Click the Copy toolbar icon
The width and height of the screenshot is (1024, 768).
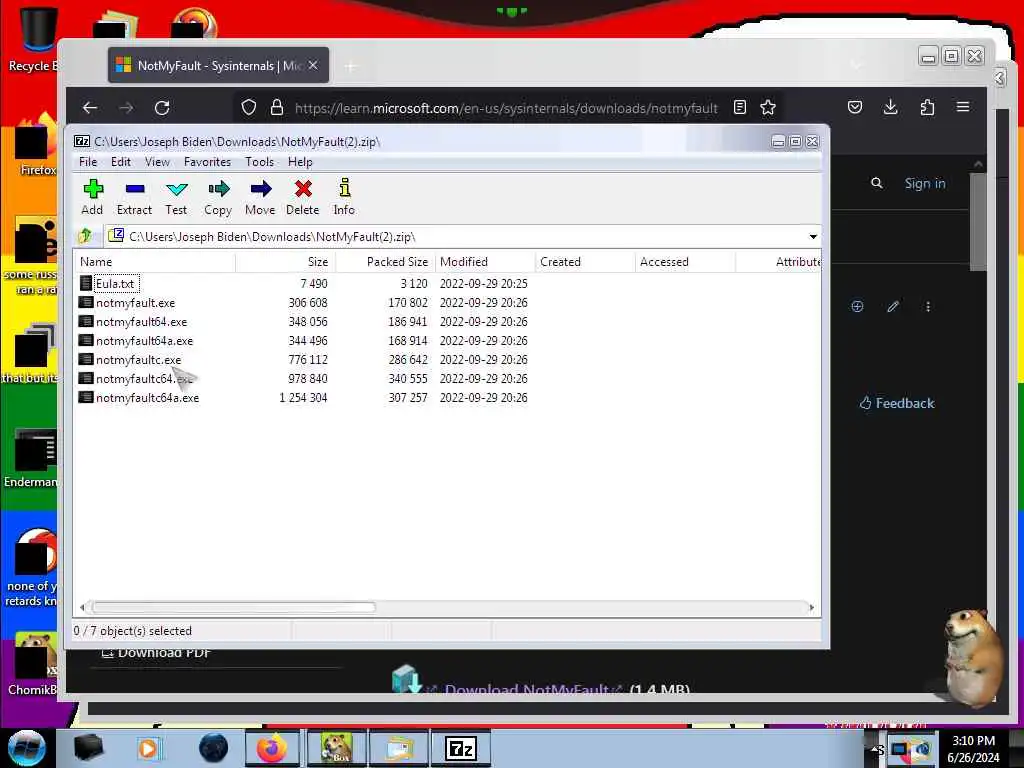point(218,197)
